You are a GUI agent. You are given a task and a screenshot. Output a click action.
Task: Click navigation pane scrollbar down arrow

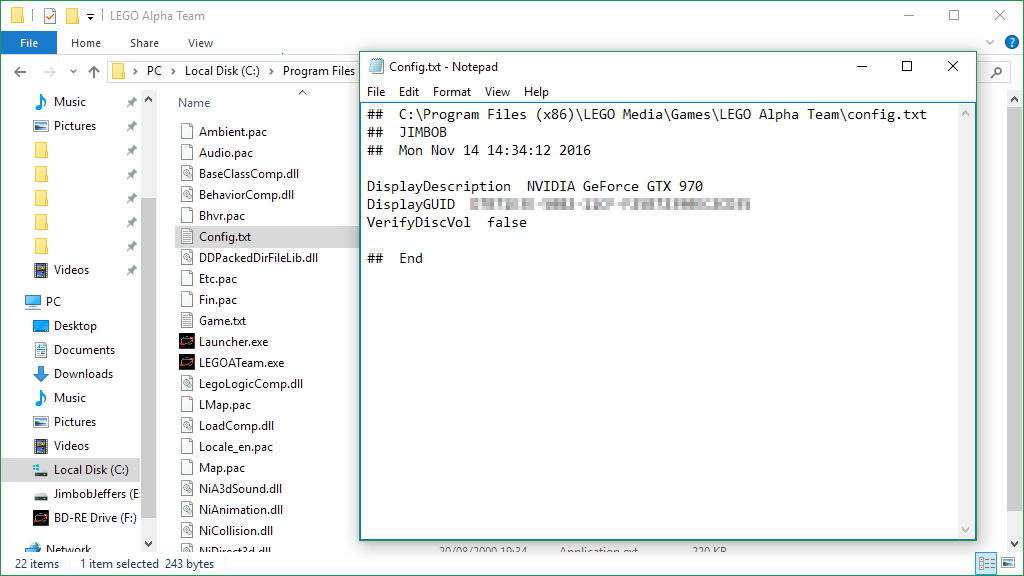point(148,544)
